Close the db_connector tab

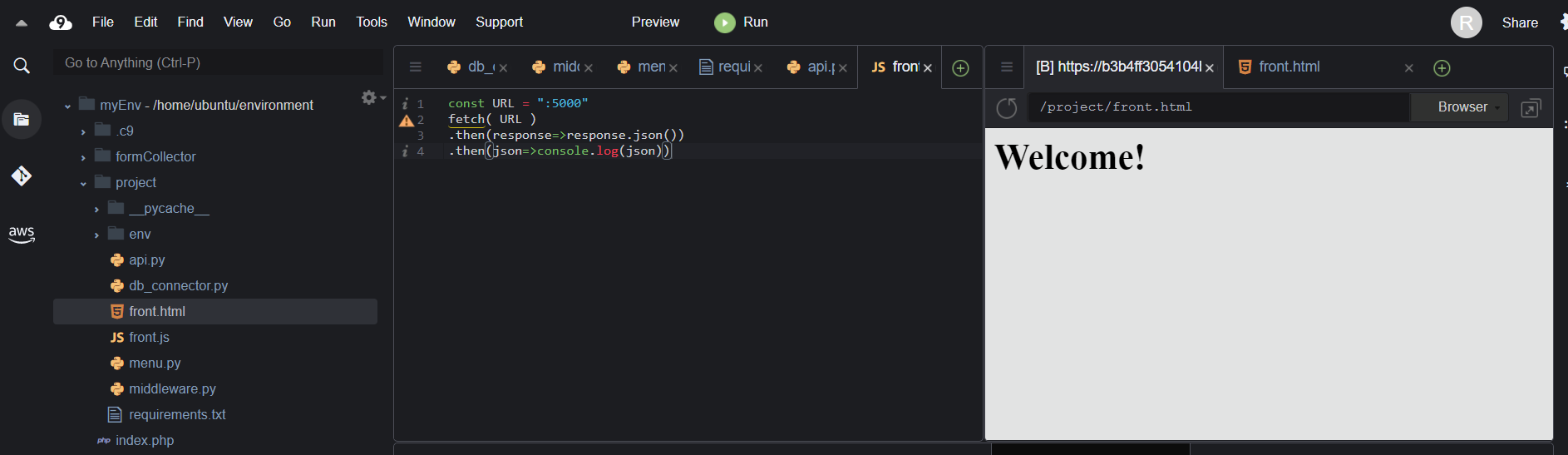tap(503, 68)
